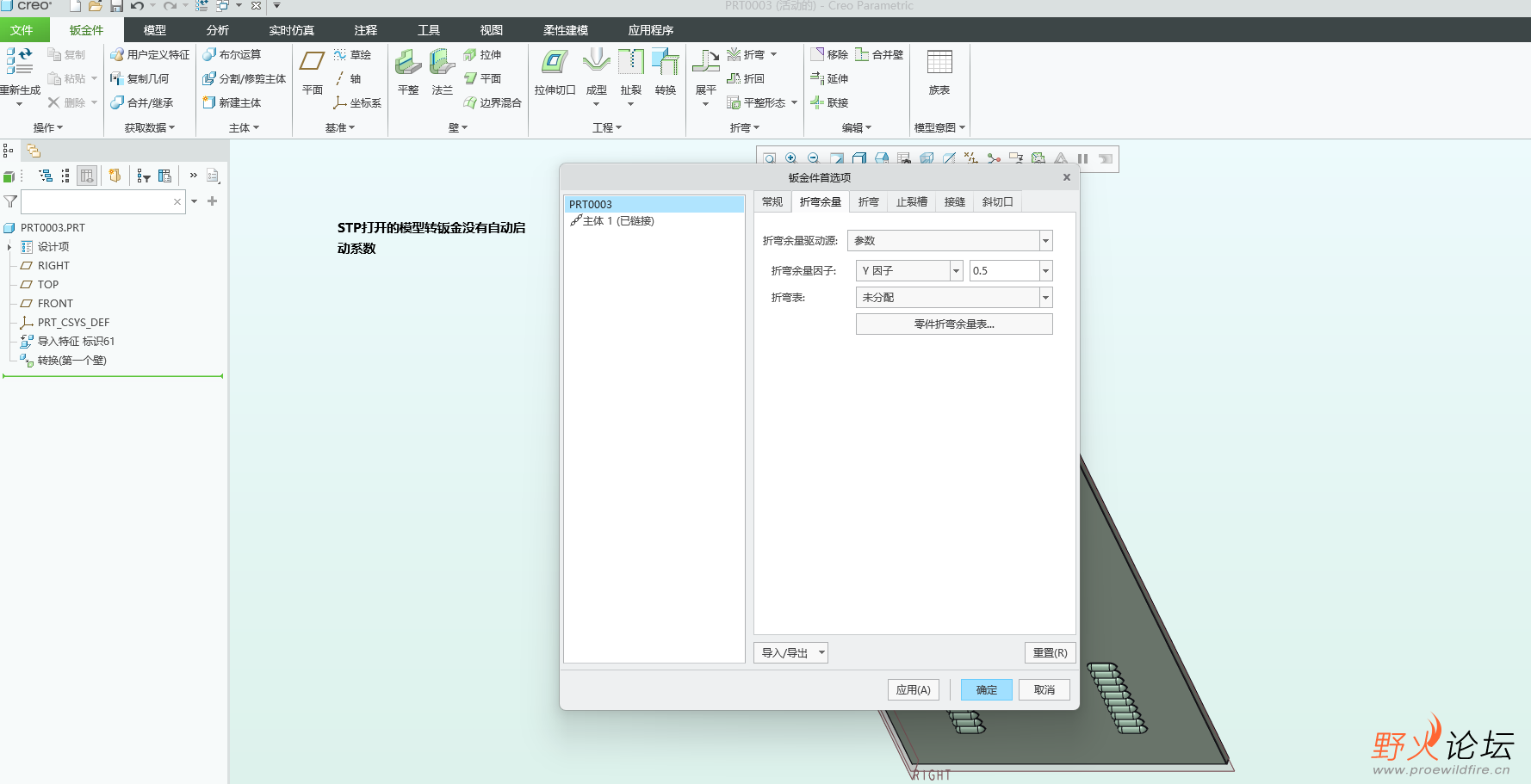Viewport: 1531px width, 784px height.
Task: Click 复制几何 copy geometry tool
Action: click(139, 78)
